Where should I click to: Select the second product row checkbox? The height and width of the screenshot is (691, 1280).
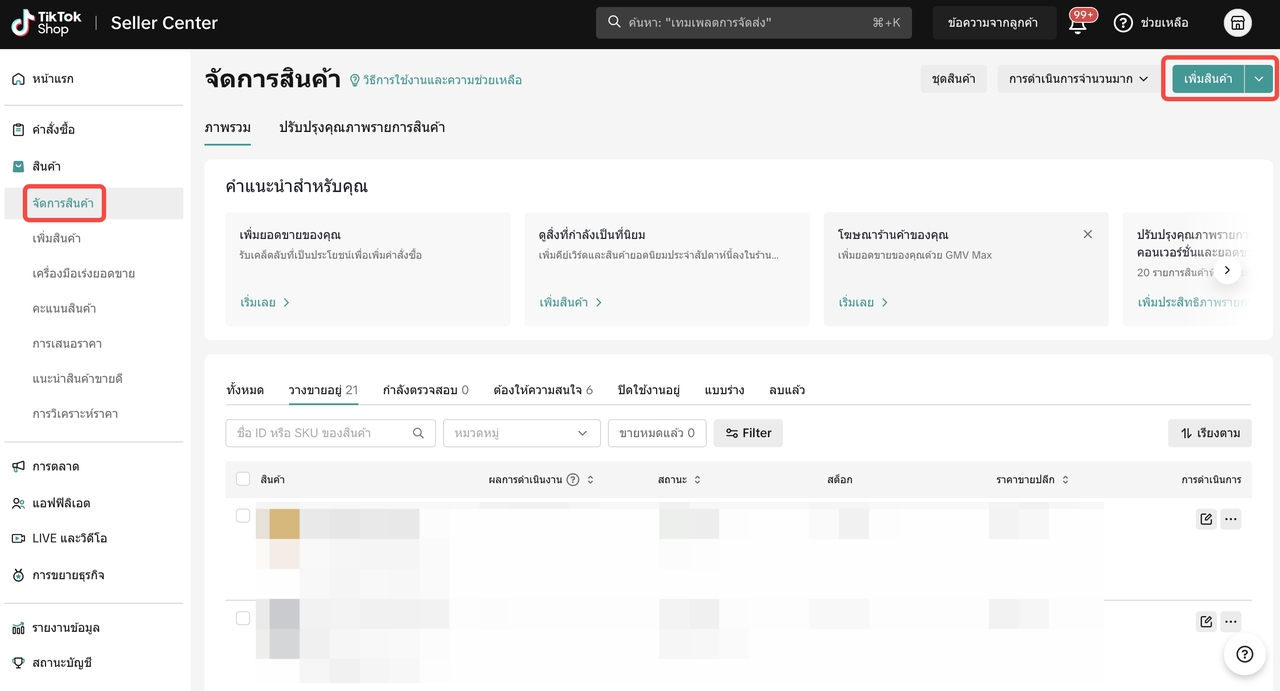[x=243, y=618]
